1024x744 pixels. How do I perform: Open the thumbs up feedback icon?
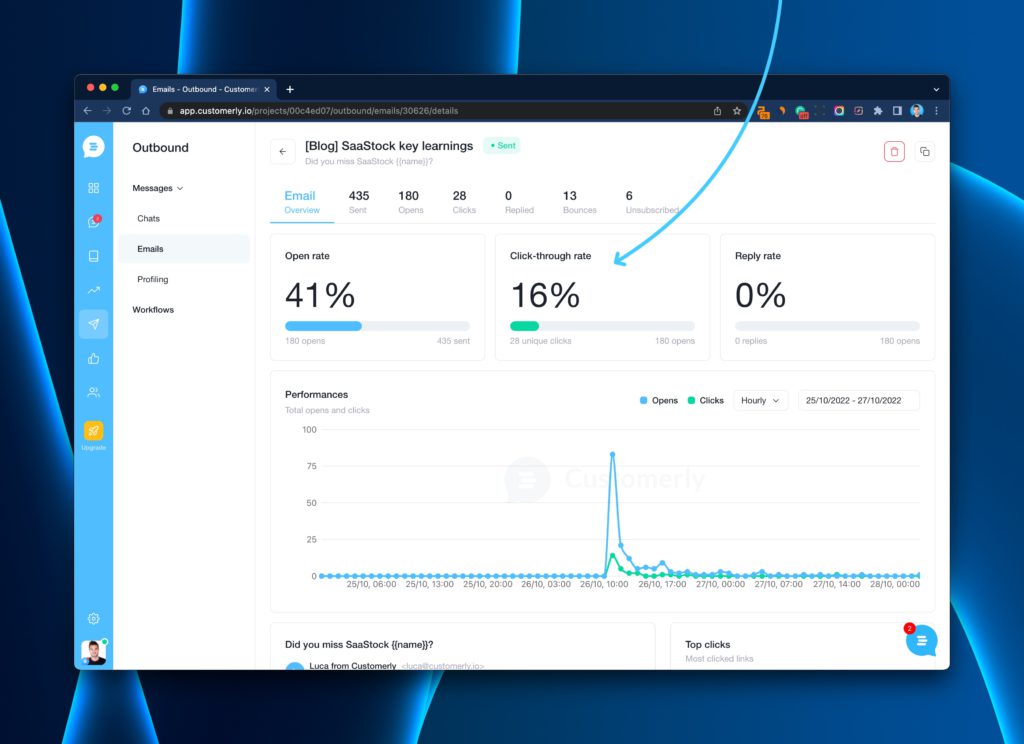(93, 359)
